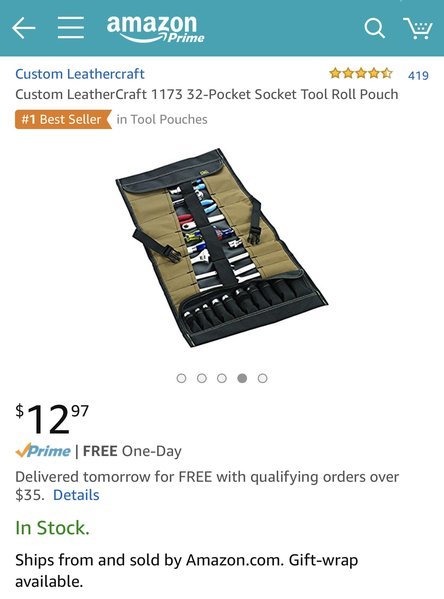
Task: Open the shopping cart
Action: 418,28
